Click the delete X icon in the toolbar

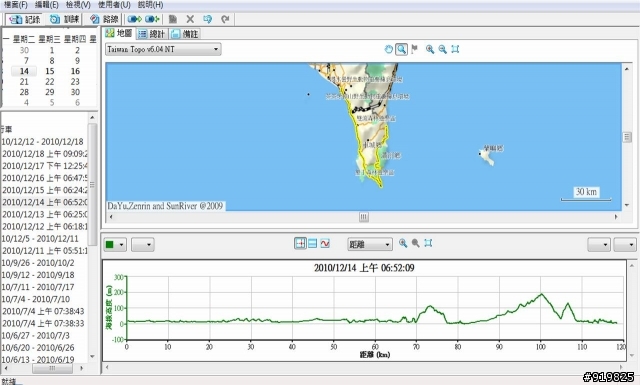click(x=190, y=19)
